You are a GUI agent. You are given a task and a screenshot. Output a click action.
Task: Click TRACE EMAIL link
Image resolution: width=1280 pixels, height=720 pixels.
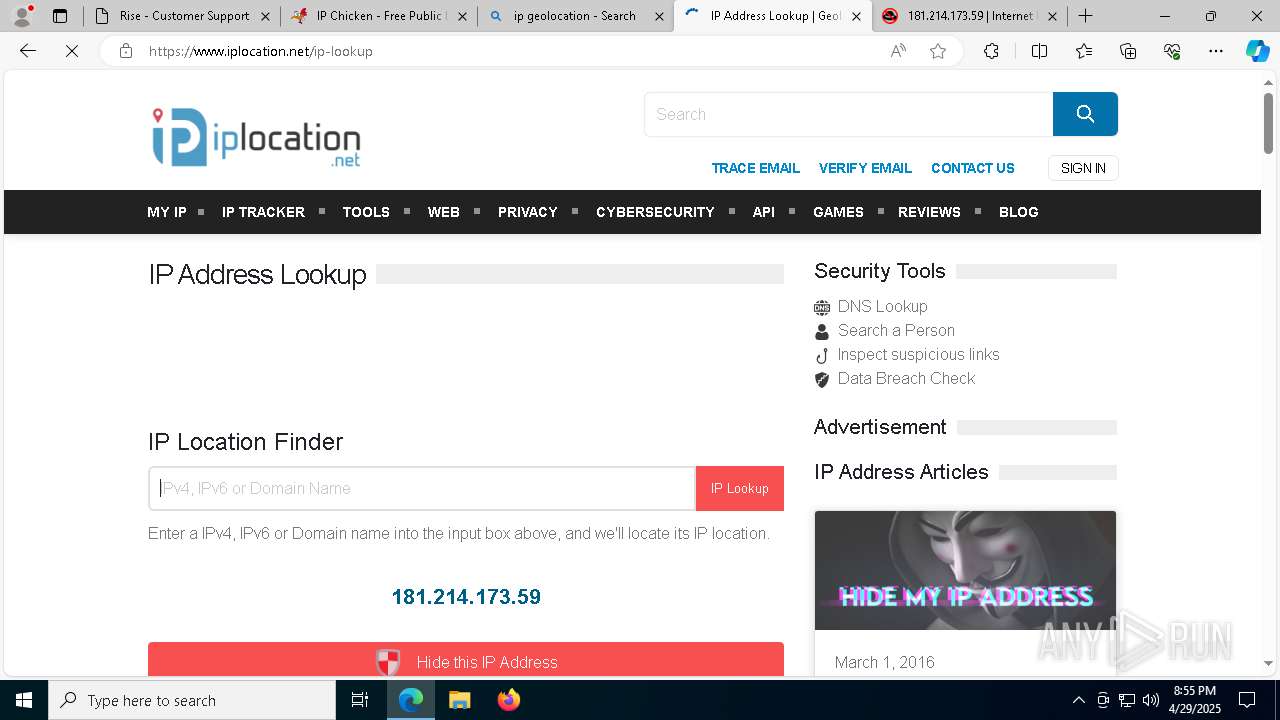(756, 168)
